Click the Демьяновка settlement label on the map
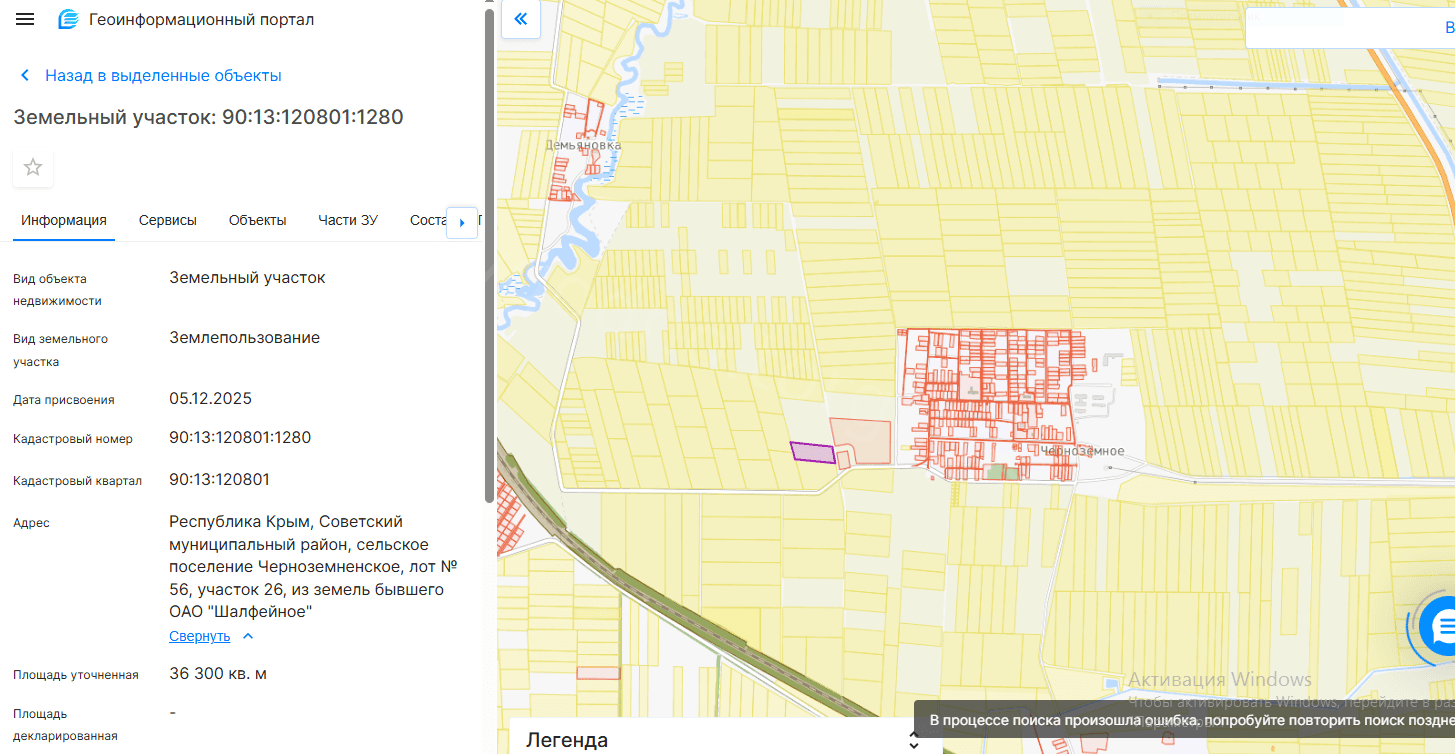The height and width of the screenshot is (754, 1455). [x=583, y=145]
